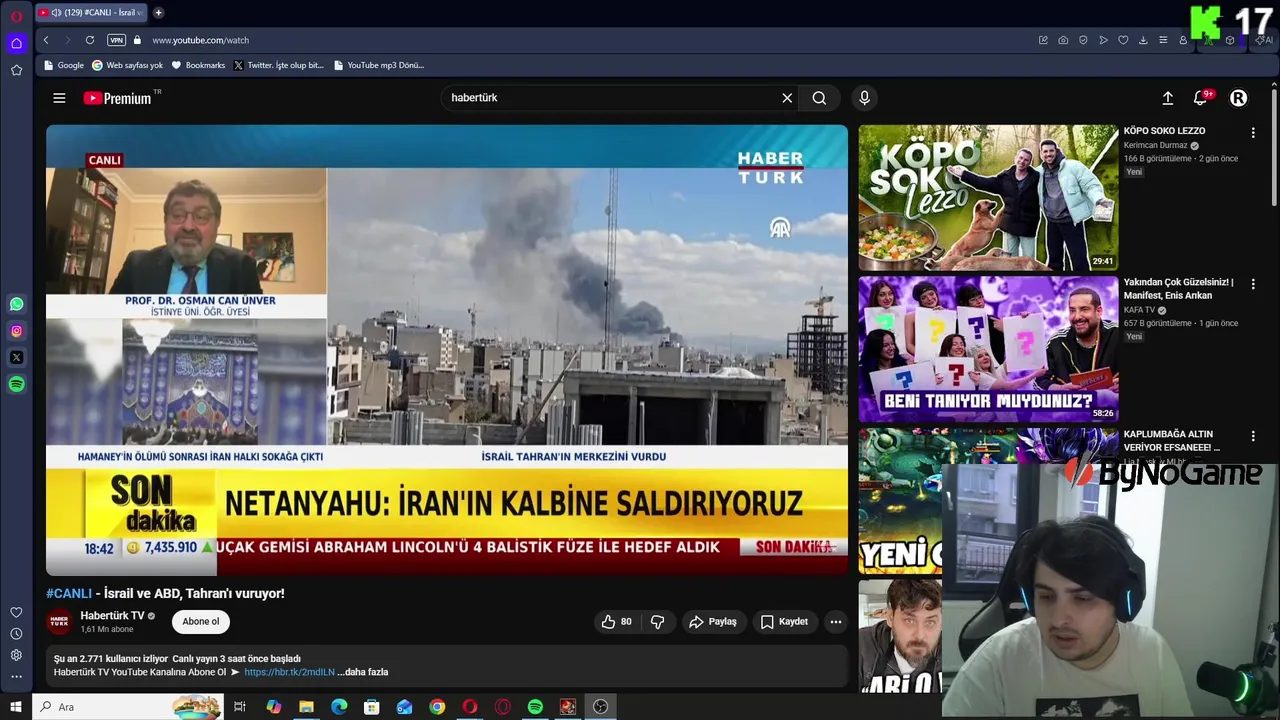
Task: Start voice search with microphone icon
Action: tap(865, 98)
